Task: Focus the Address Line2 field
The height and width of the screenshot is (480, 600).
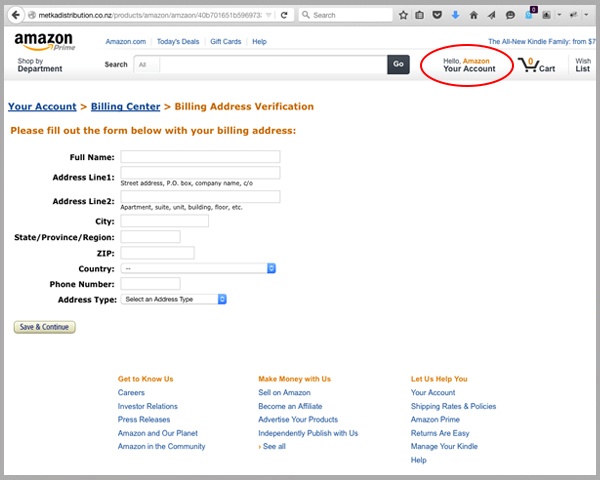Action: 200,196
